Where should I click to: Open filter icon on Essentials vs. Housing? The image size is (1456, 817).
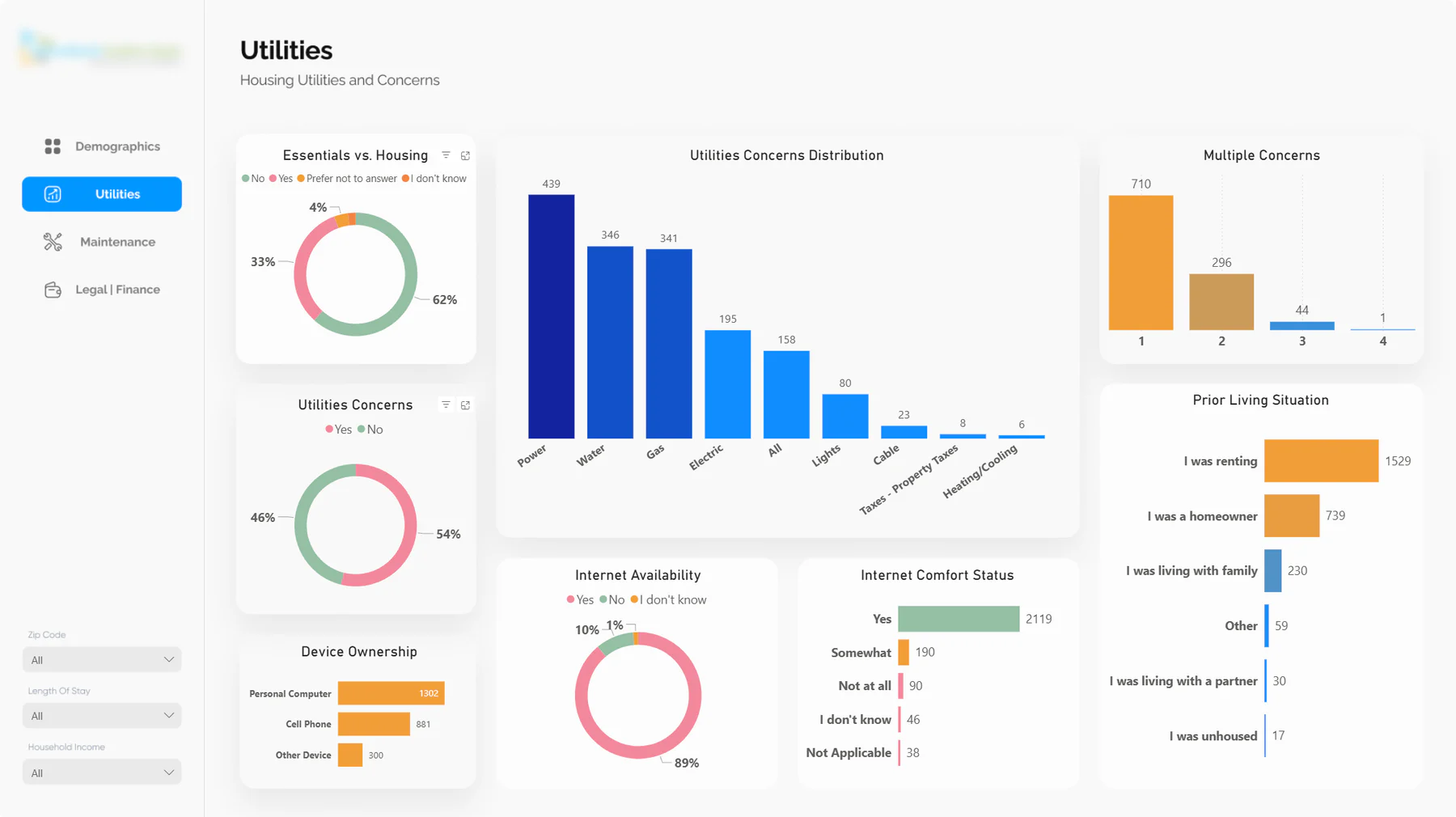(446, 155)
